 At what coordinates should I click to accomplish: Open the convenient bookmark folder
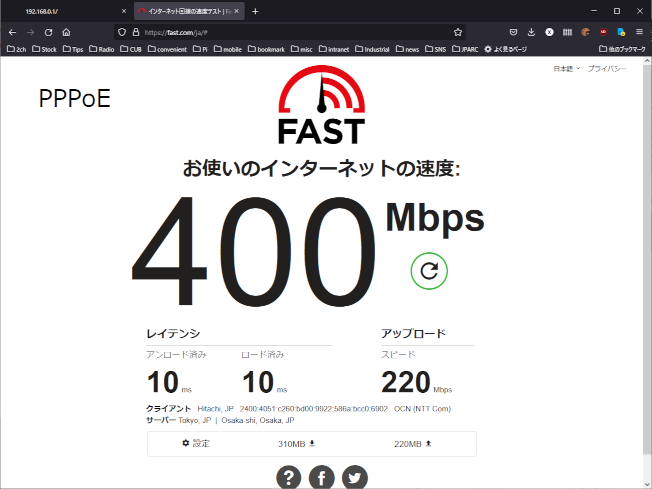coord(167,49)
